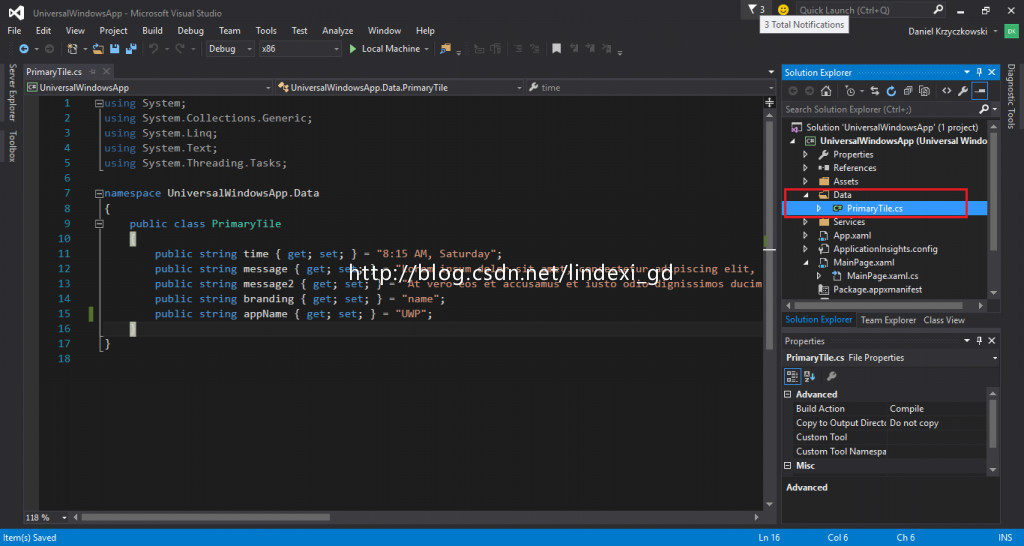Click the Undo arrow in the toolbar
Image resolution: width=1024 pixels, height=546 pixels.
(x=153, y=49)
